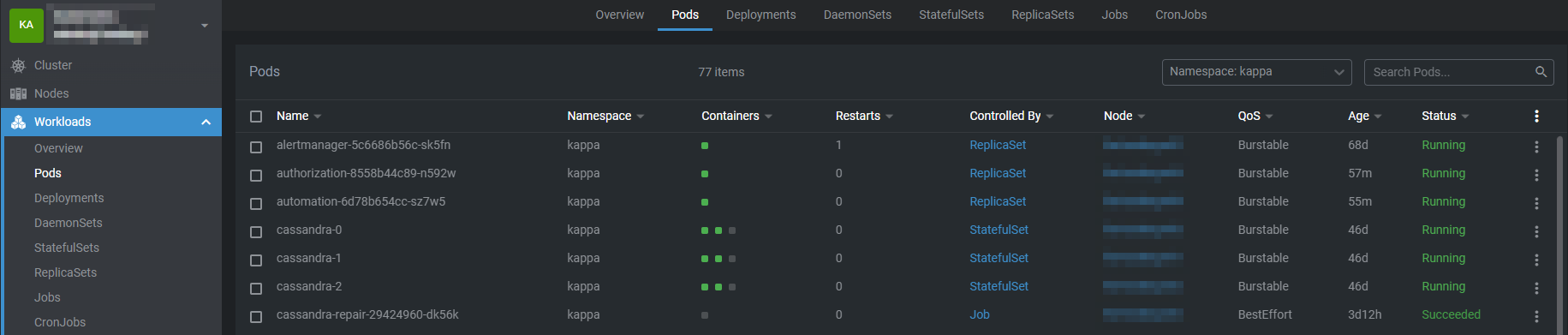Switch to the StatefulSets tab
Image resolution: width=1568 pixels, height=335 pixels.
click(x=951, y=15)
